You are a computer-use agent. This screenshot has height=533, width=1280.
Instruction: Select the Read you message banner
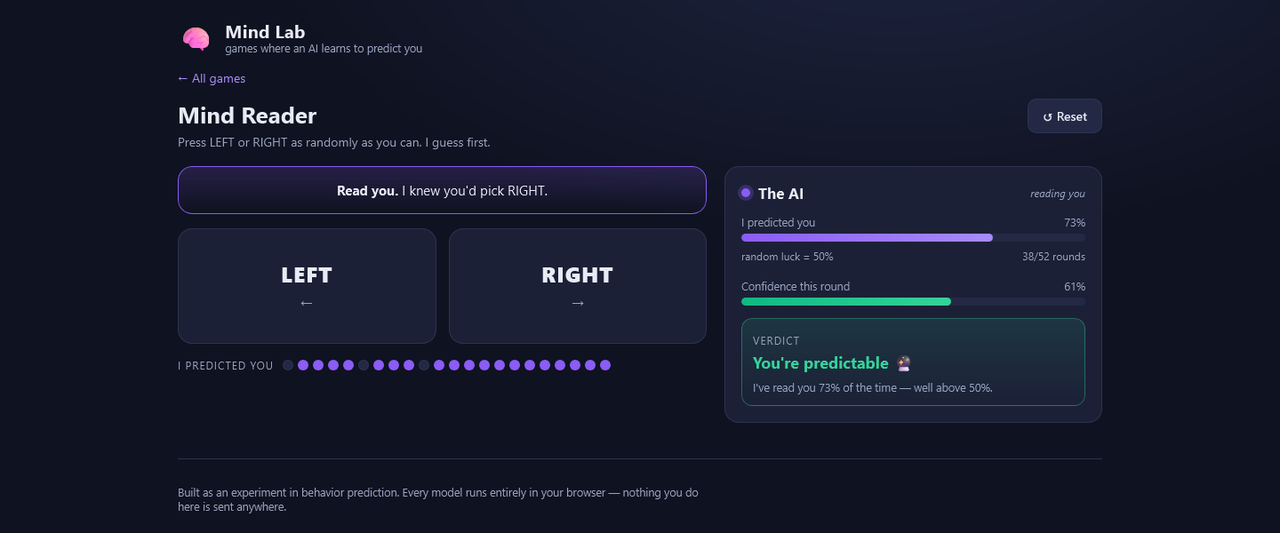coord(442,190)
